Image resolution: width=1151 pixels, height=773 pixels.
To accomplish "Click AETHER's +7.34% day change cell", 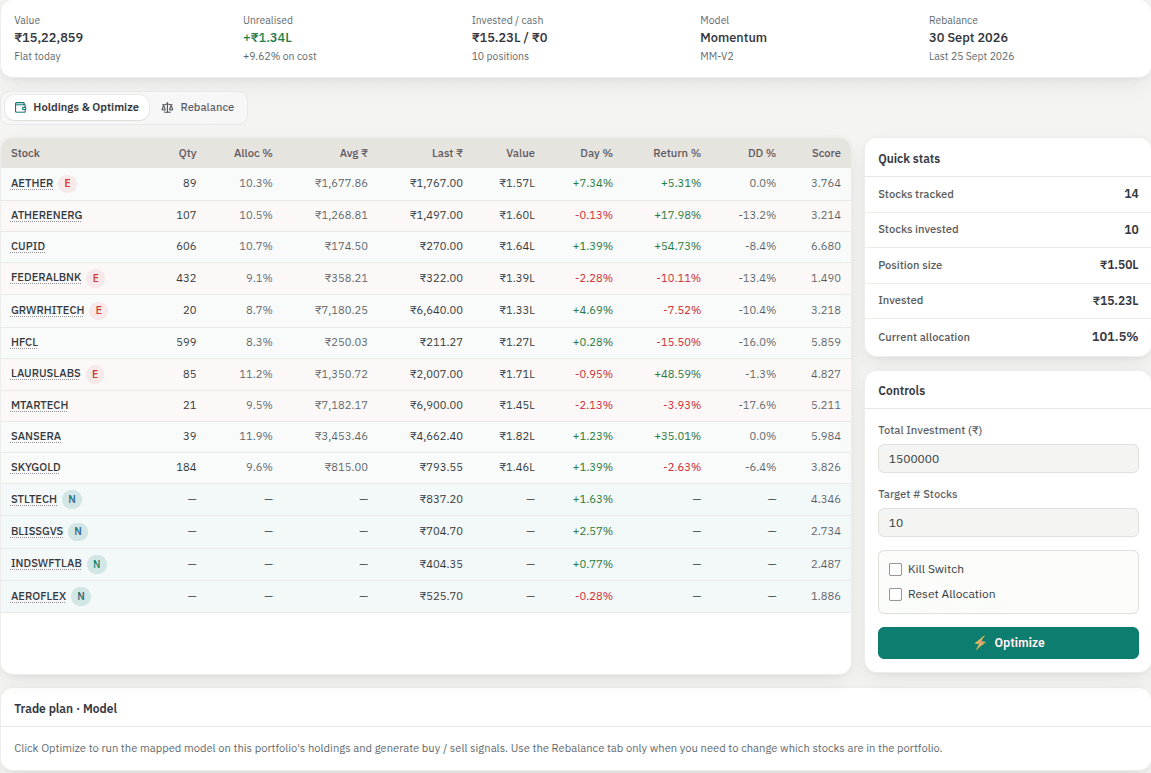I will tap(592, 184).
